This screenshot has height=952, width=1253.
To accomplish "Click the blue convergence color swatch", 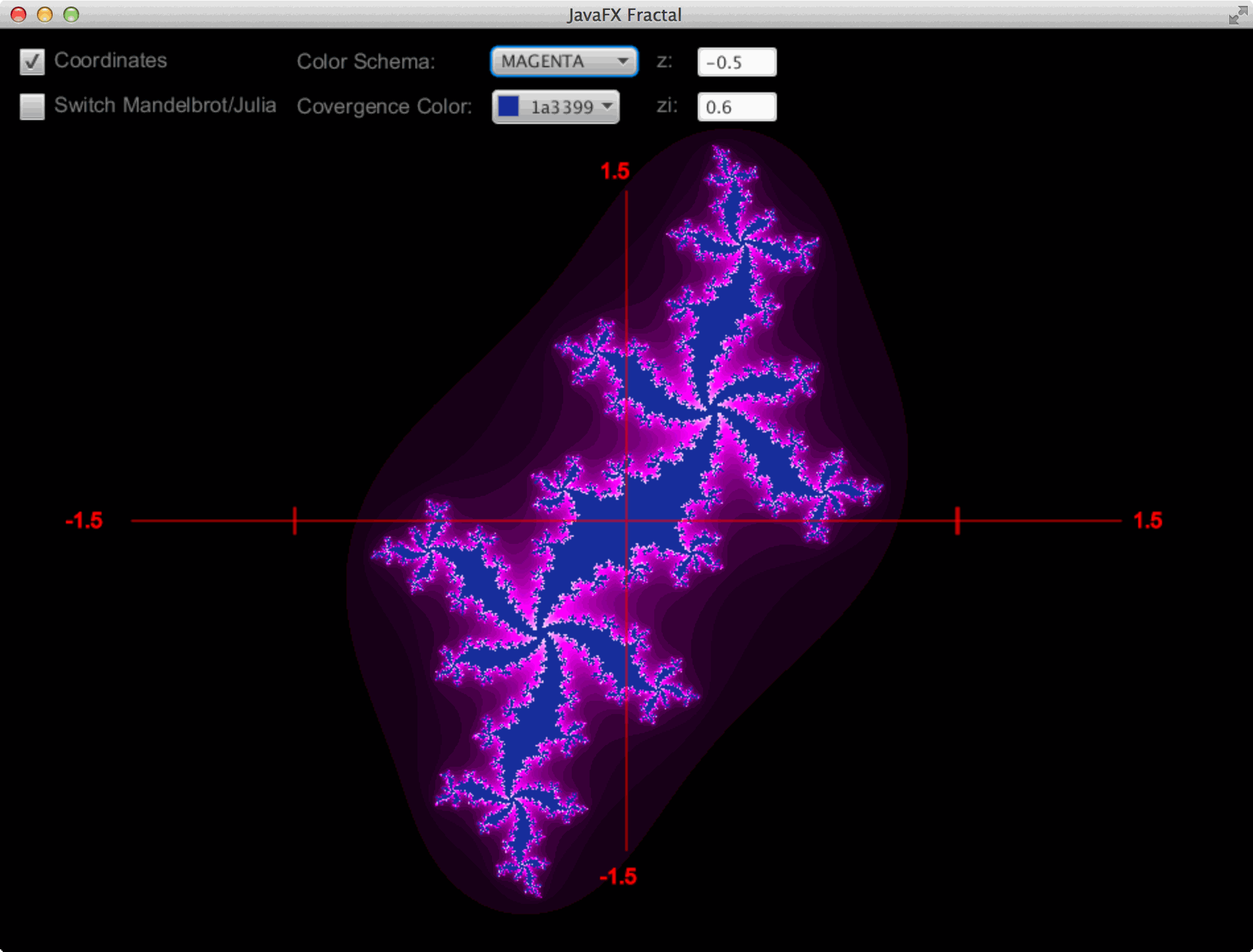I will (x=508, y=106).
